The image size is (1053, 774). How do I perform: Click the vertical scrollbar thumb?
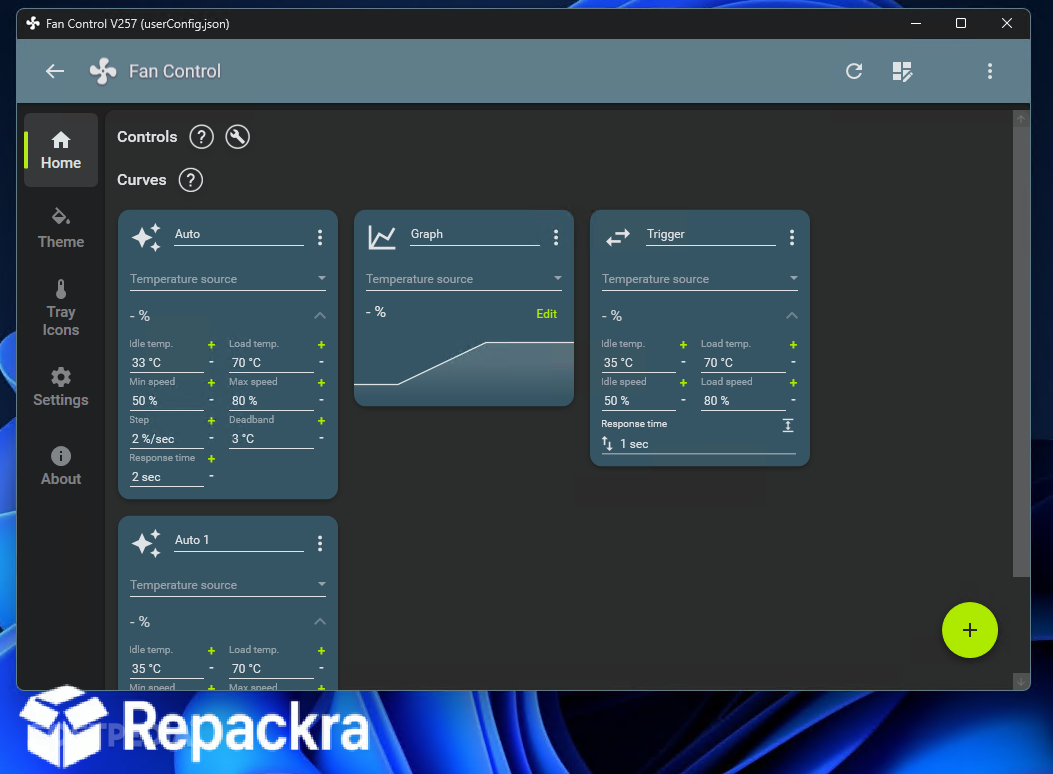tap(1021, 350)
